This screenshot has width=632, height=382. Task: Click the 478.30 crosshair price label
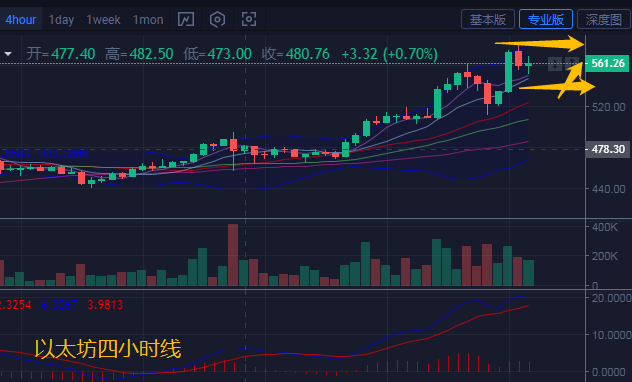coord(608,149)
